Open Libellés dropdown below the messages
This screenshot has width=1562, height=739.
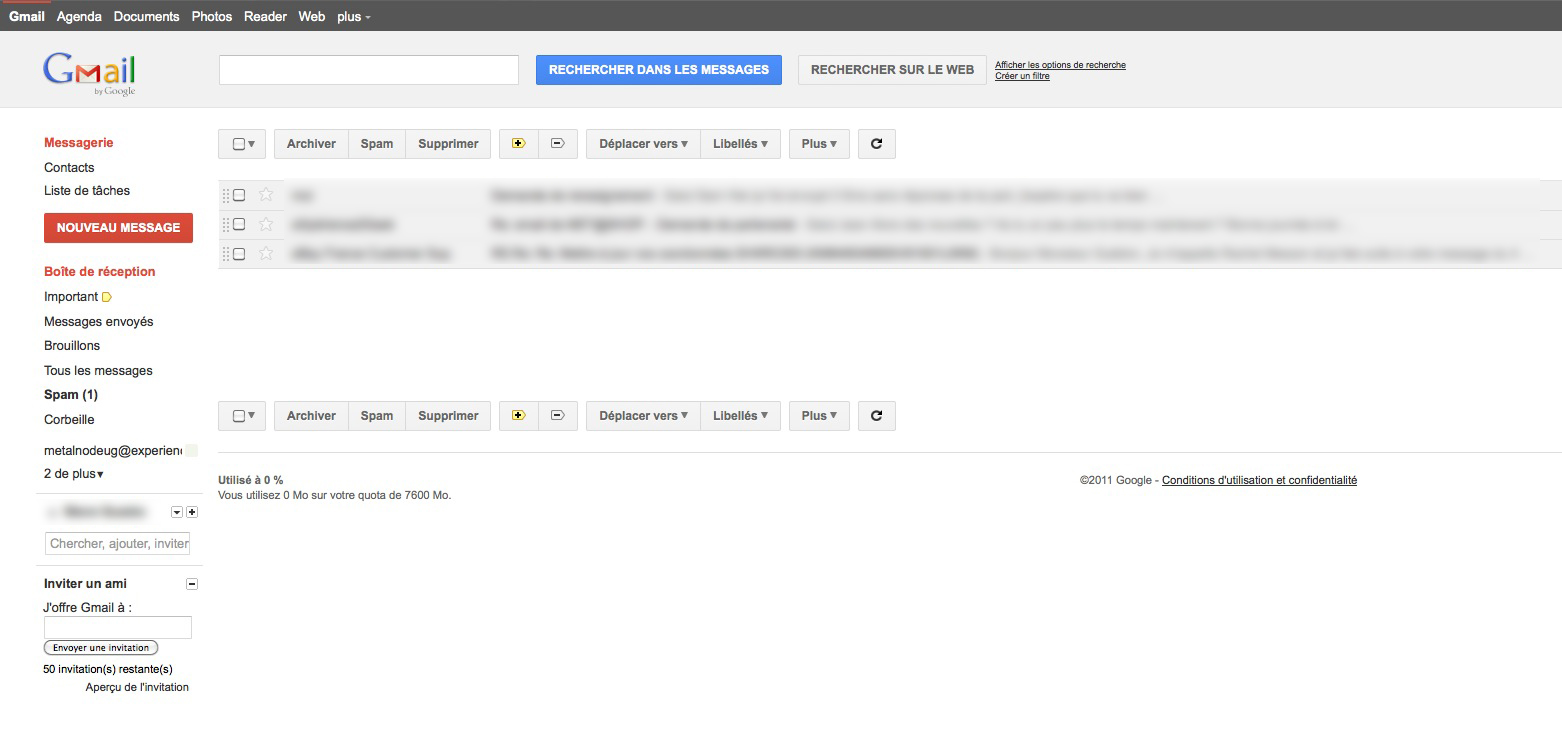[740, 416]
